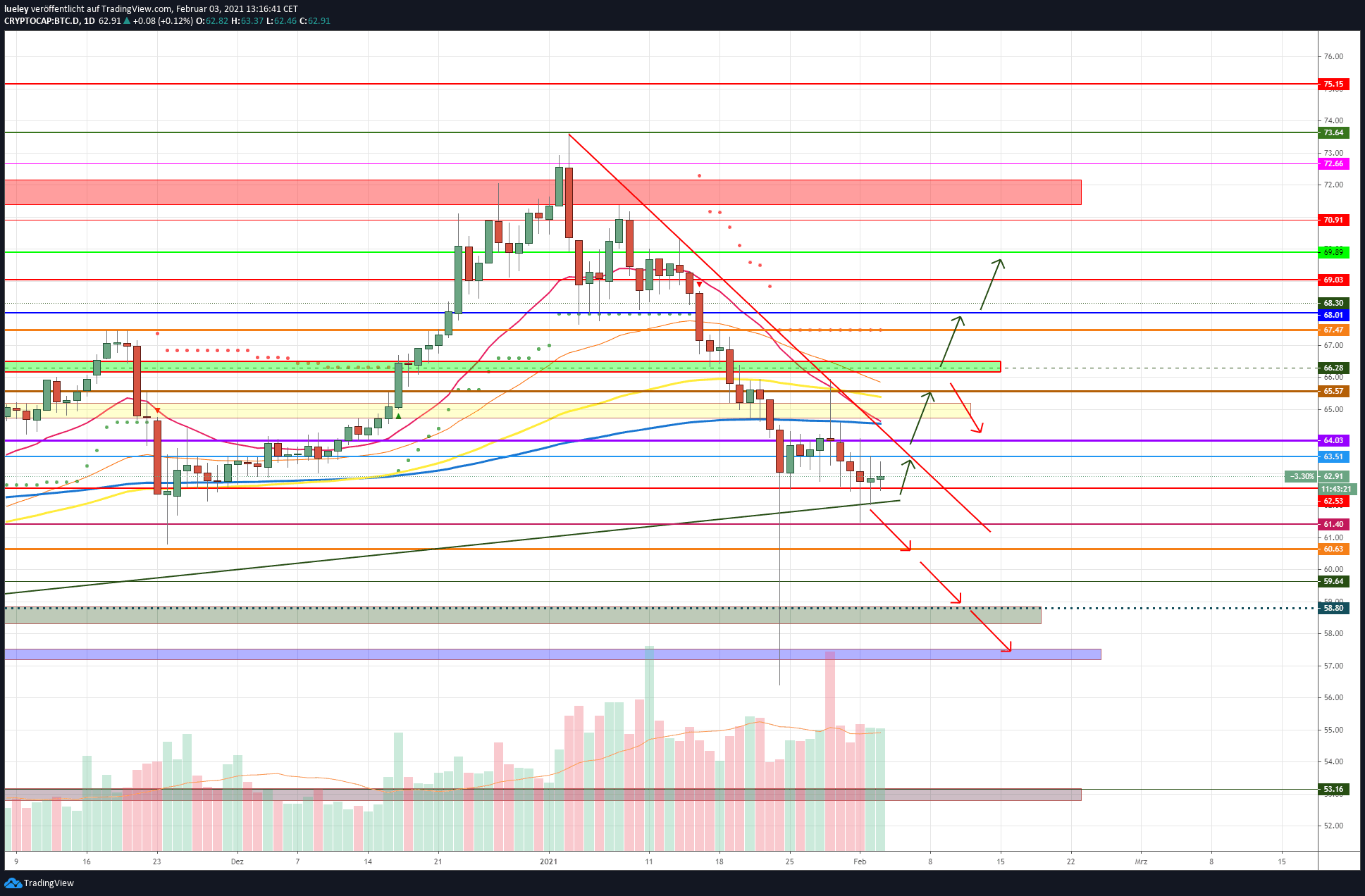Select the orange 60.63 price label
This screenshot has width=1365, height=896.
click(1333, 549)
